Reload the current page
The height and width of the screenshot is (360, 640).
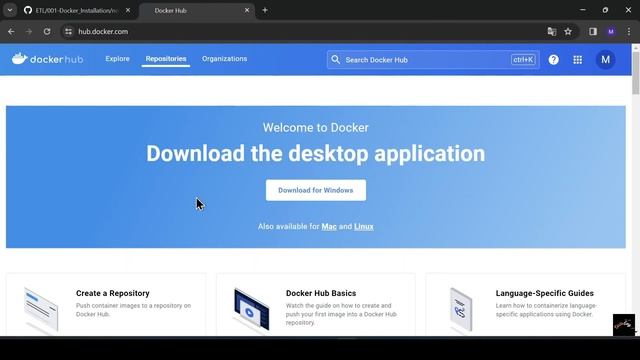pyautogui.click(x=47, y=31)
